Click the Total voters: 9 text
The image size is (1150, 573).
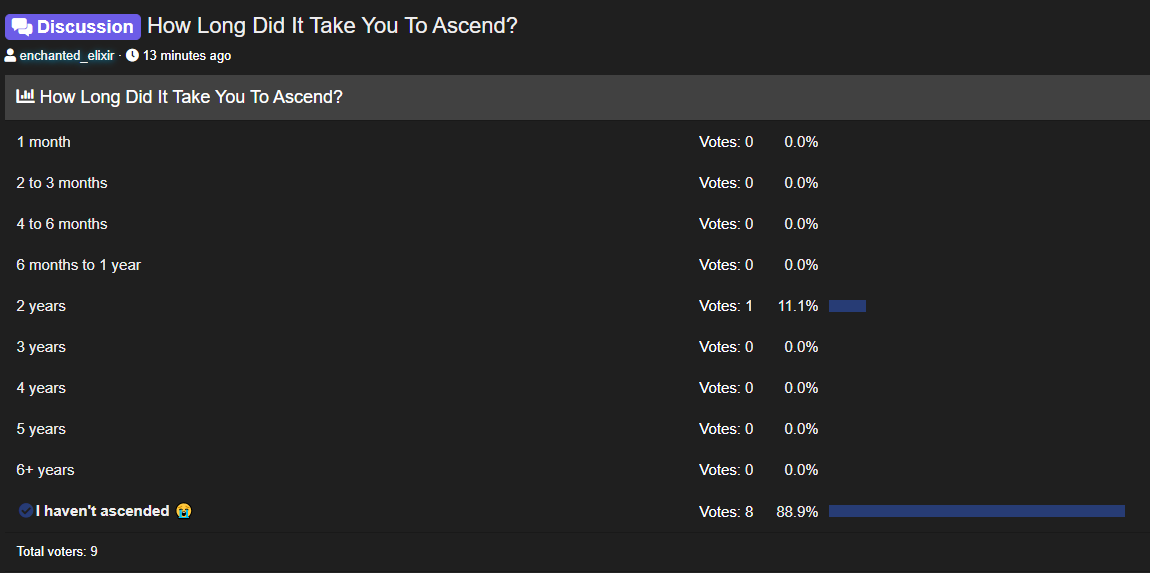(x=57, y=551)
